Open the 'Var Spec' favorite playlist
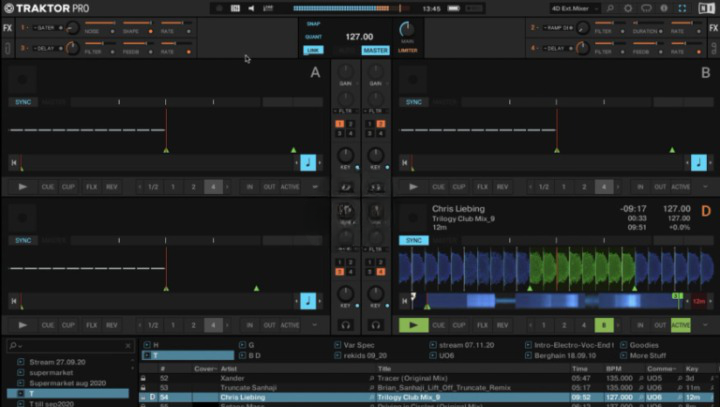Viewport: 720px width, 407px height. tap(359, 345)
